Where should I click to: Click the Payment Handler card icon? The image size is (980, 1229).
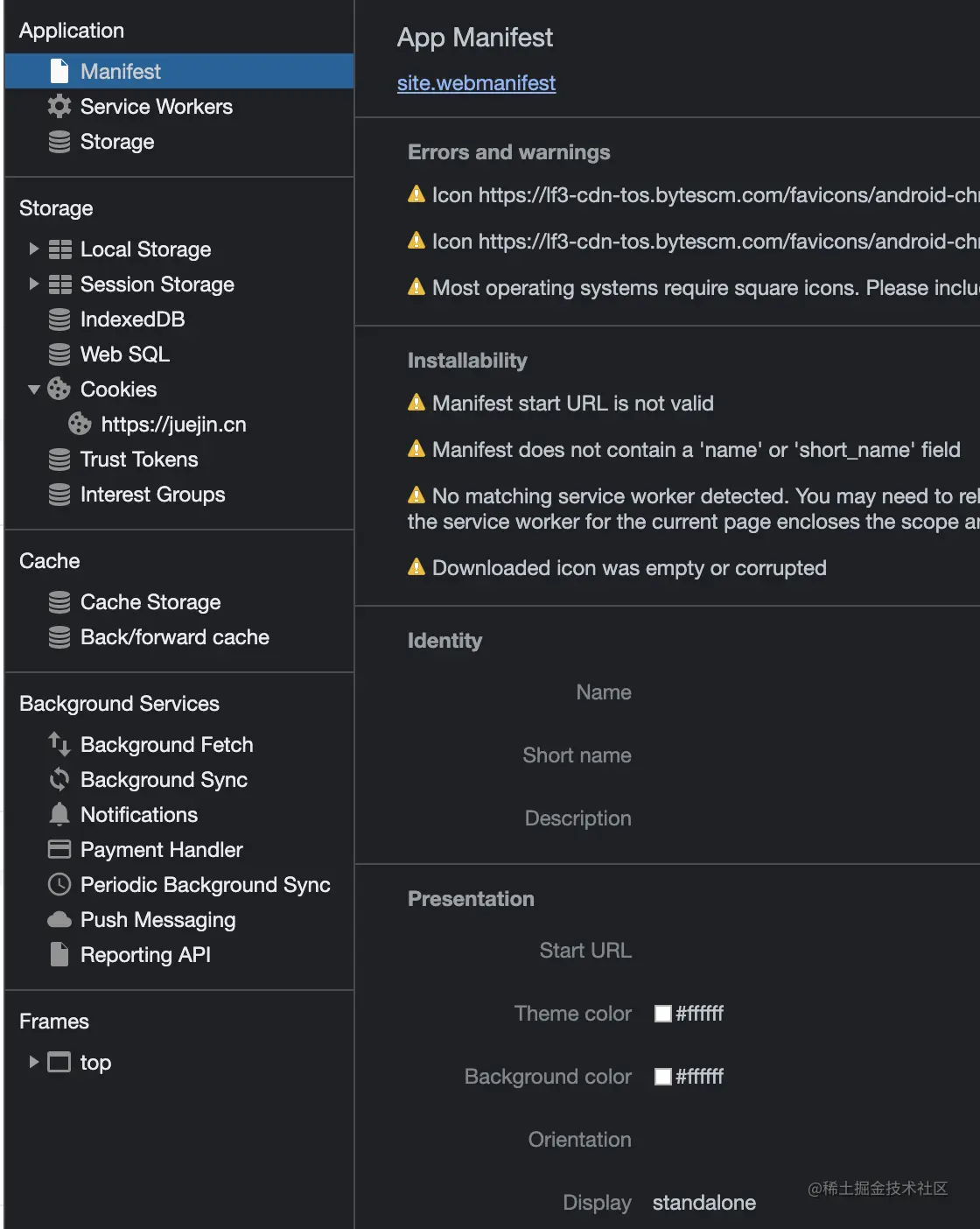pyautogui.click(x=59, y=850)
